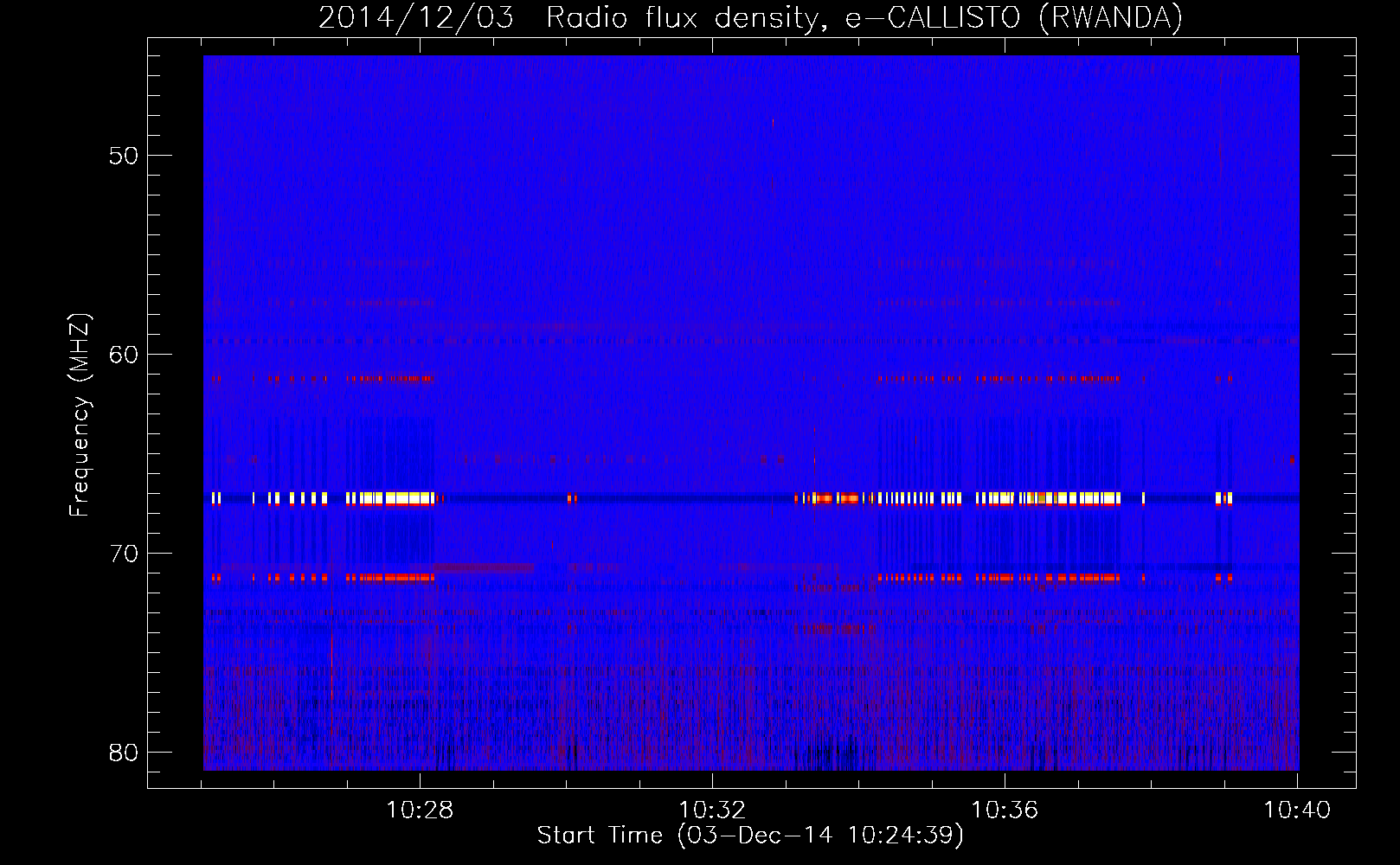Click the 10:28 time tick label
The image size is (1400, 865).
point(420,811)
